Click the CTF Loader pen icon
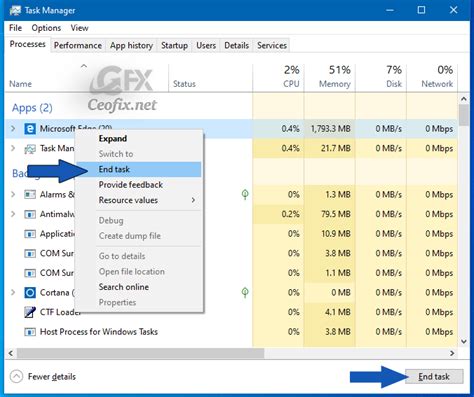Screen dimensions: 474x397 tap(30, 312)
